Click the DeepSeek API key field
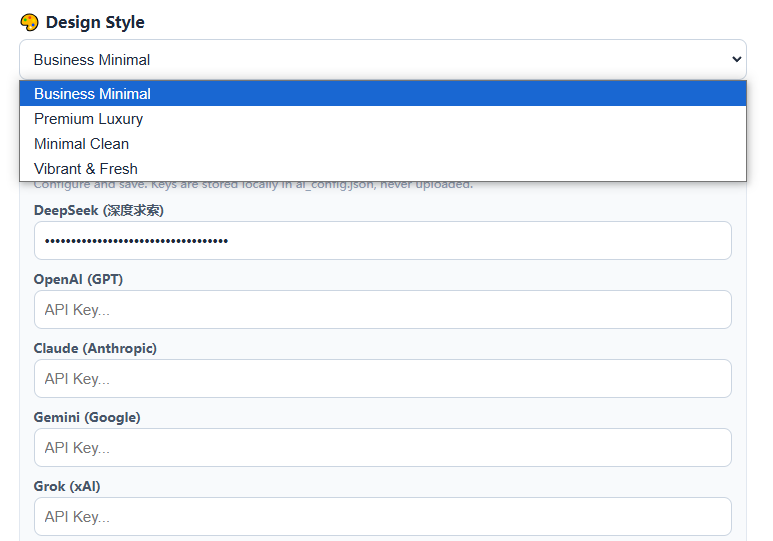This screenshot has width=773, height=541. [x=383, y=241]
